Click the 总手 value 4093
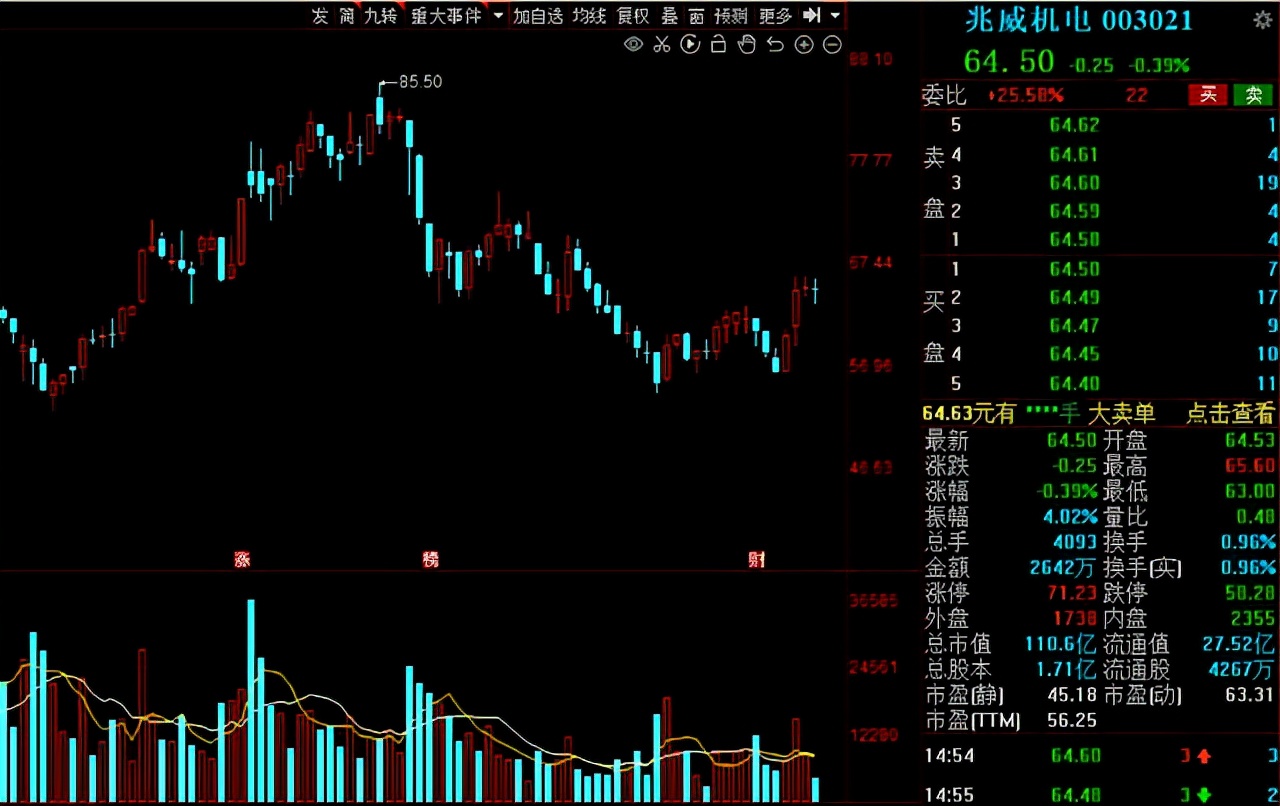 click(x=1074, y=542)
